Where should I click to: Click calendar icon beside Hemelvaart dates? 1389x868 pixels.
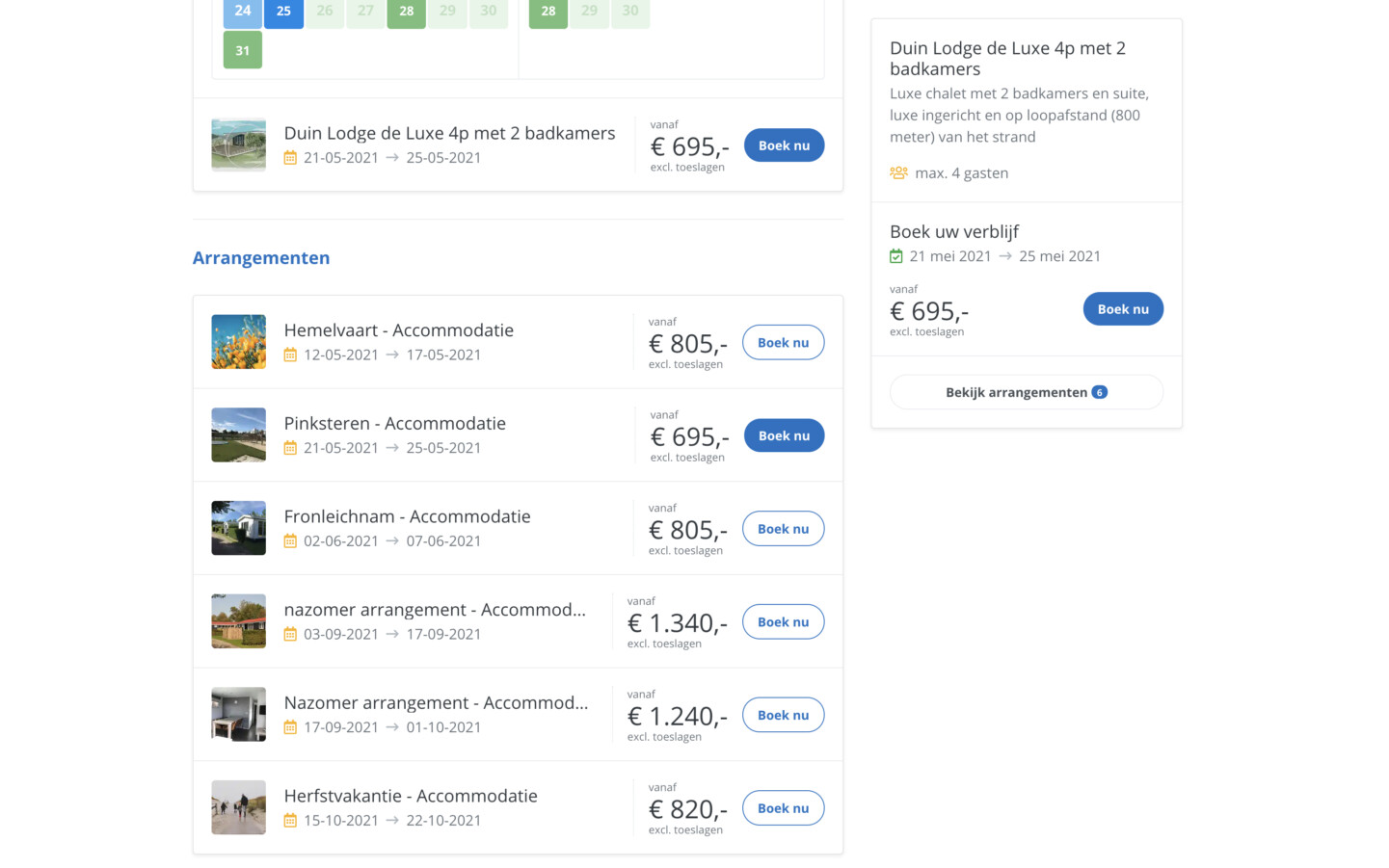point(290,355)
